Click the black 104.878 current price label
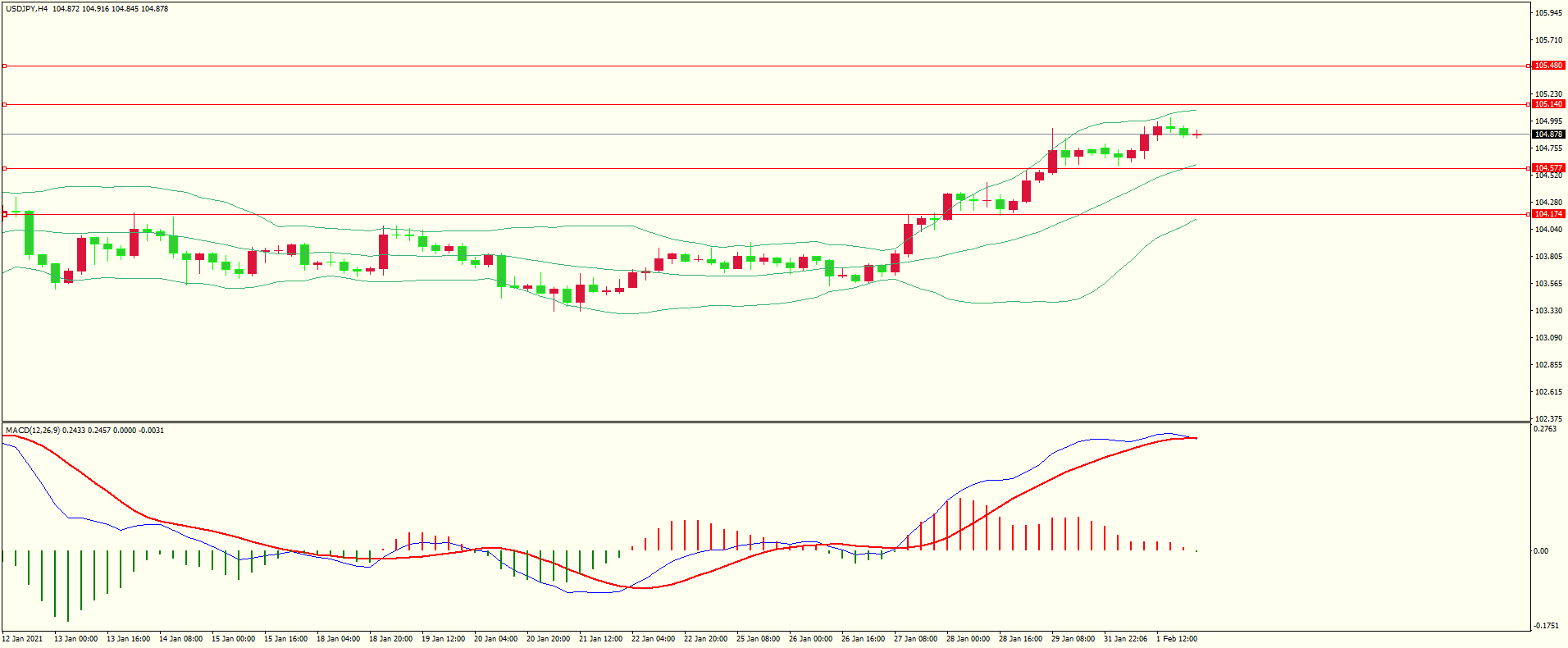1568x648 pixels. pyautogui.click(x=1548, y=135)
